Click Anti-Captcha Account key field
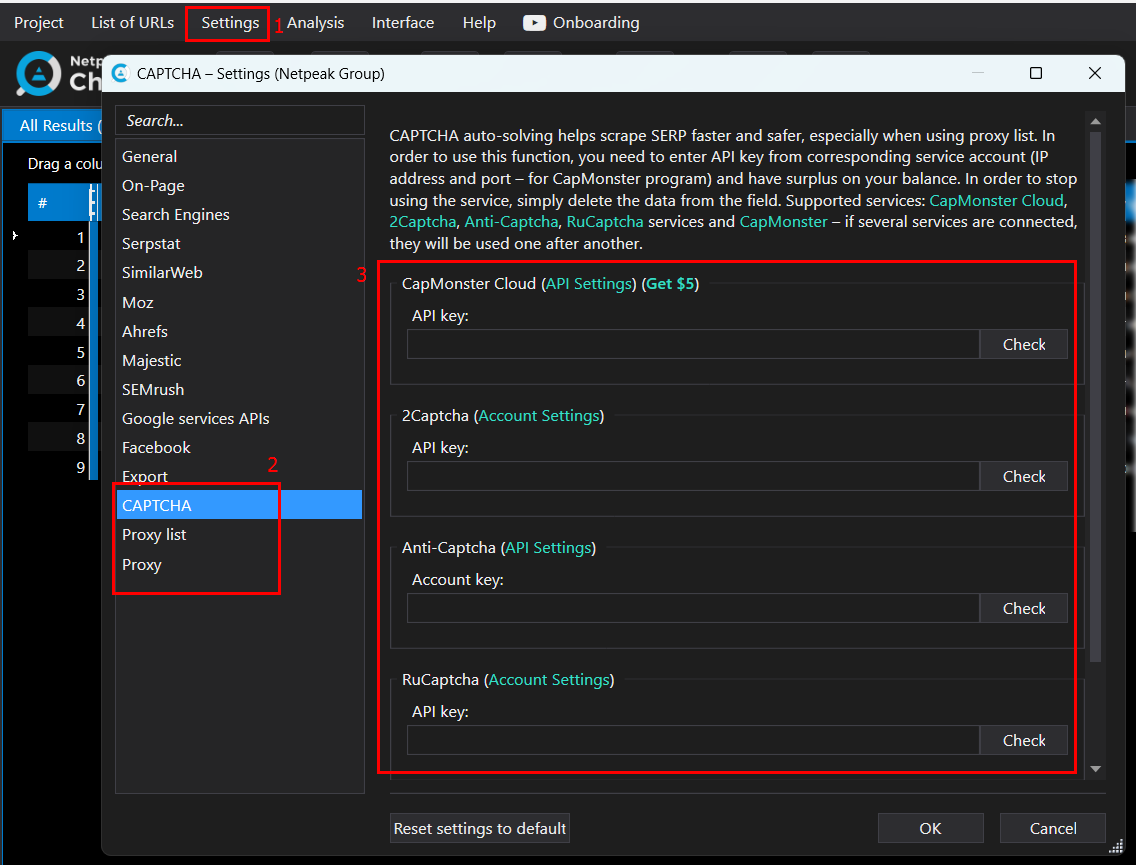 (x=693, y=608)
